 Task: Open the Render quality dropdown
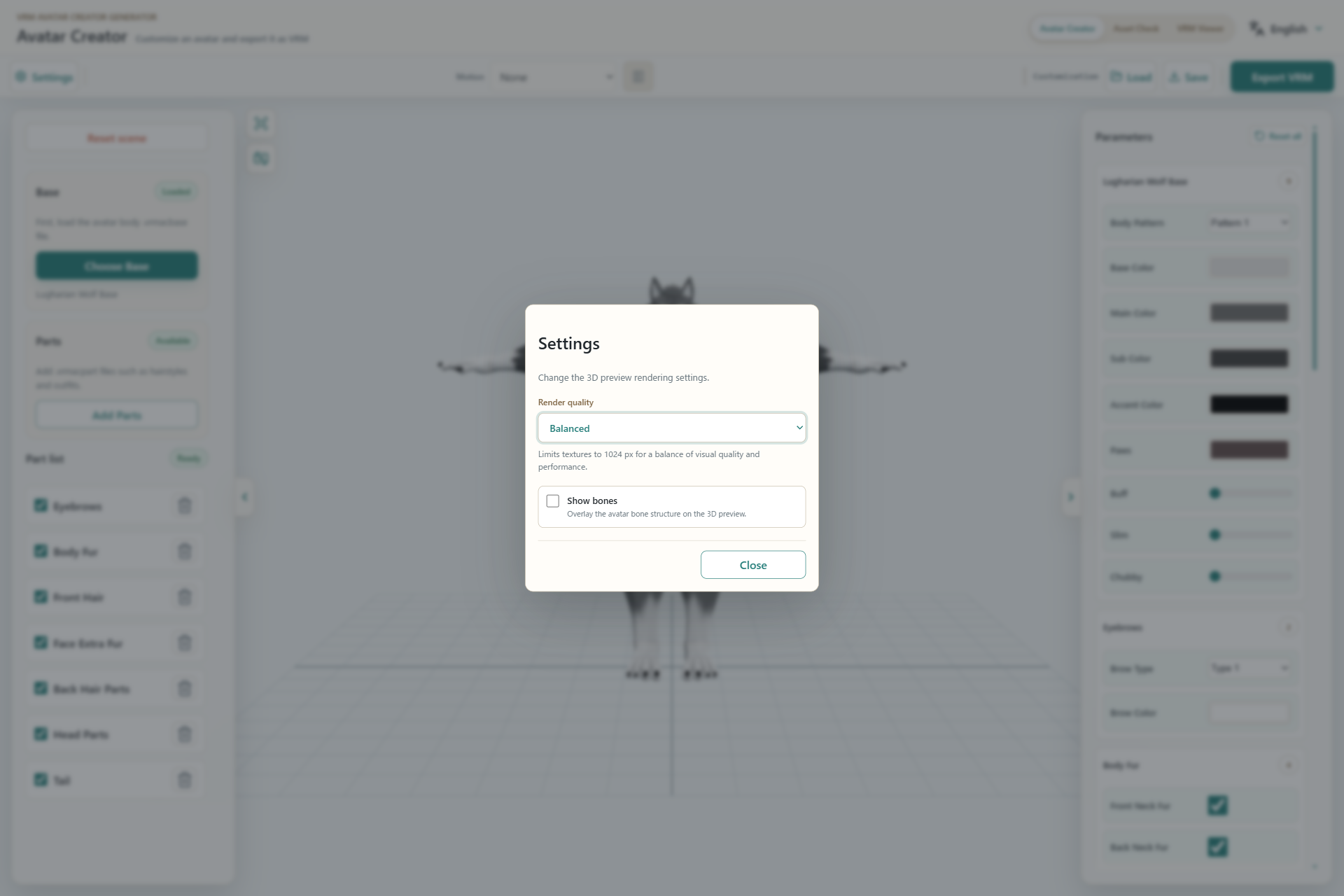pos(671,428)
